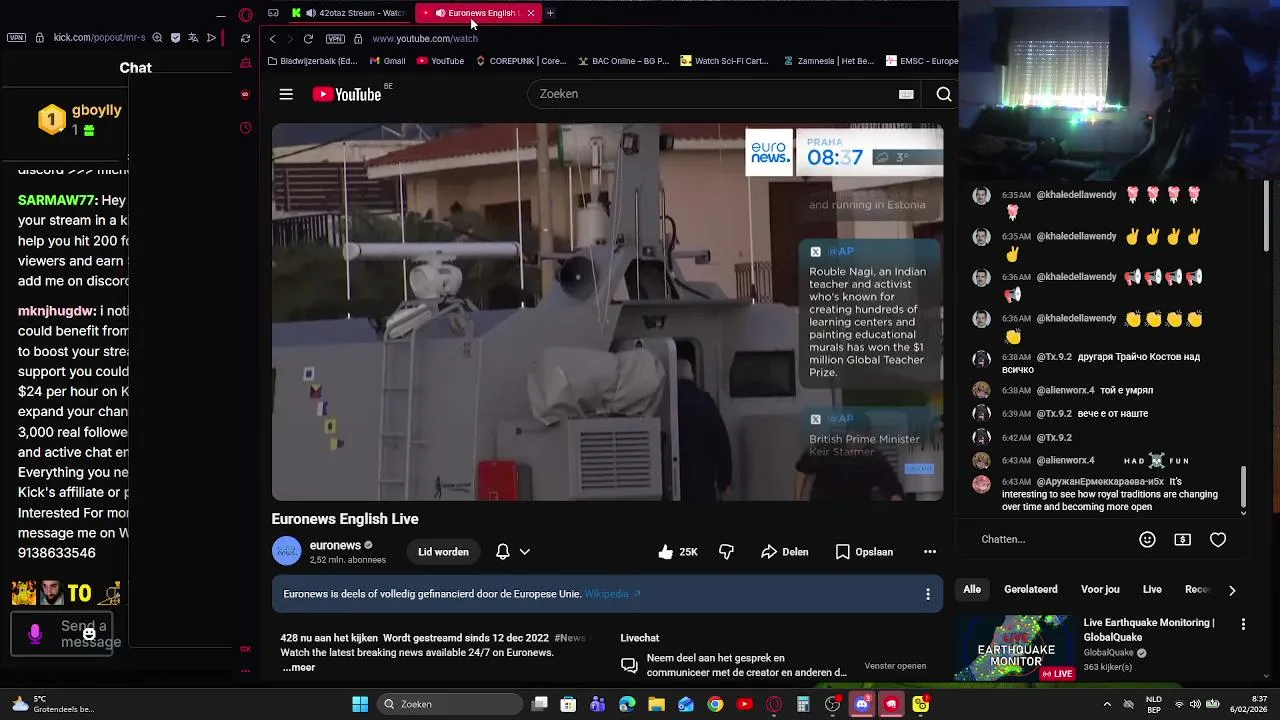Open Opera tab islands/workspace icon

point(273,13)
